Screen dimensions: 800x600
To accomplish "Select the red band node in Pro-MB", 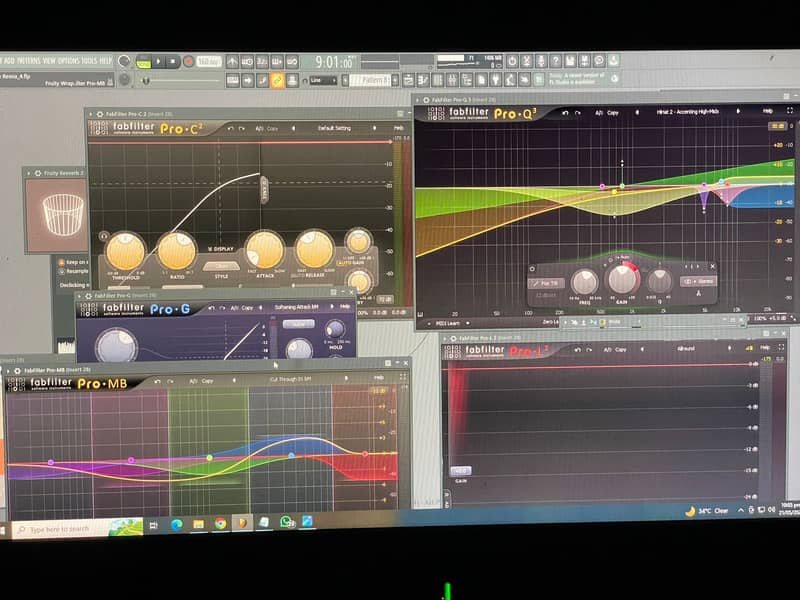I will [365, 454].
